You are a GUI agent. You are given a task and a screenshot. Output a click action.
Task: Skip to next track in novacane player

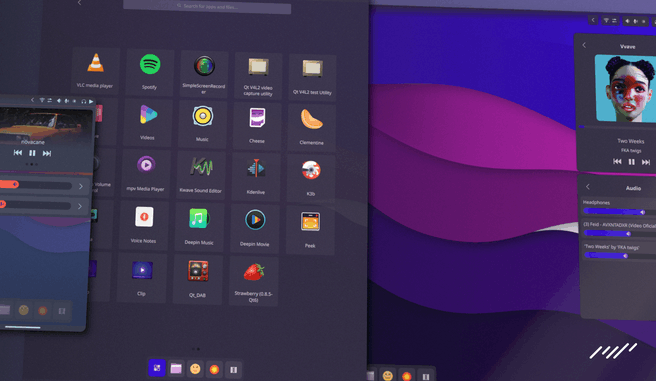[47, 153]
